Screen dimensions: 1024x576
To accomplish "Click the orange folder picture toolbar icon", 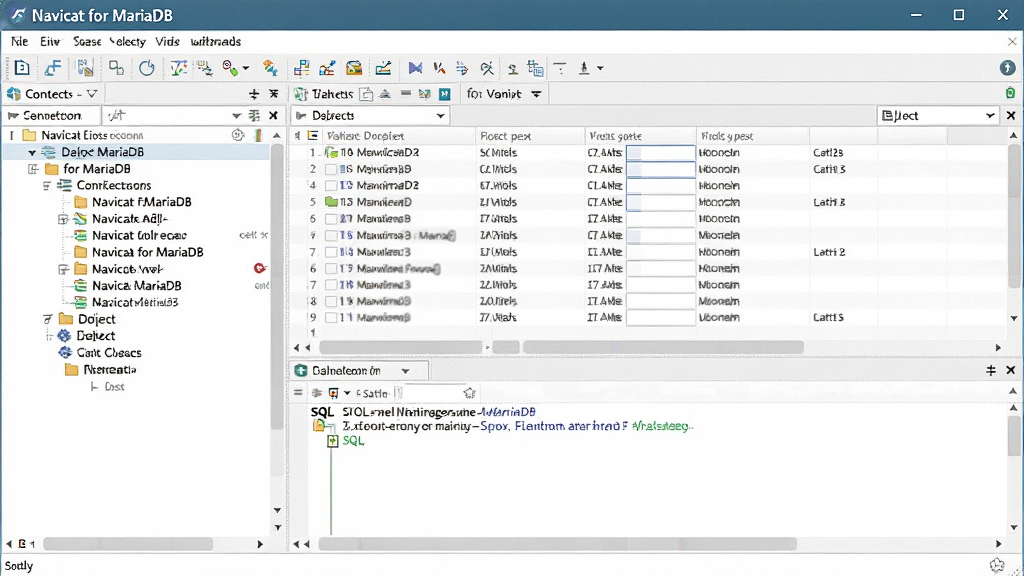I will point(354,68).
